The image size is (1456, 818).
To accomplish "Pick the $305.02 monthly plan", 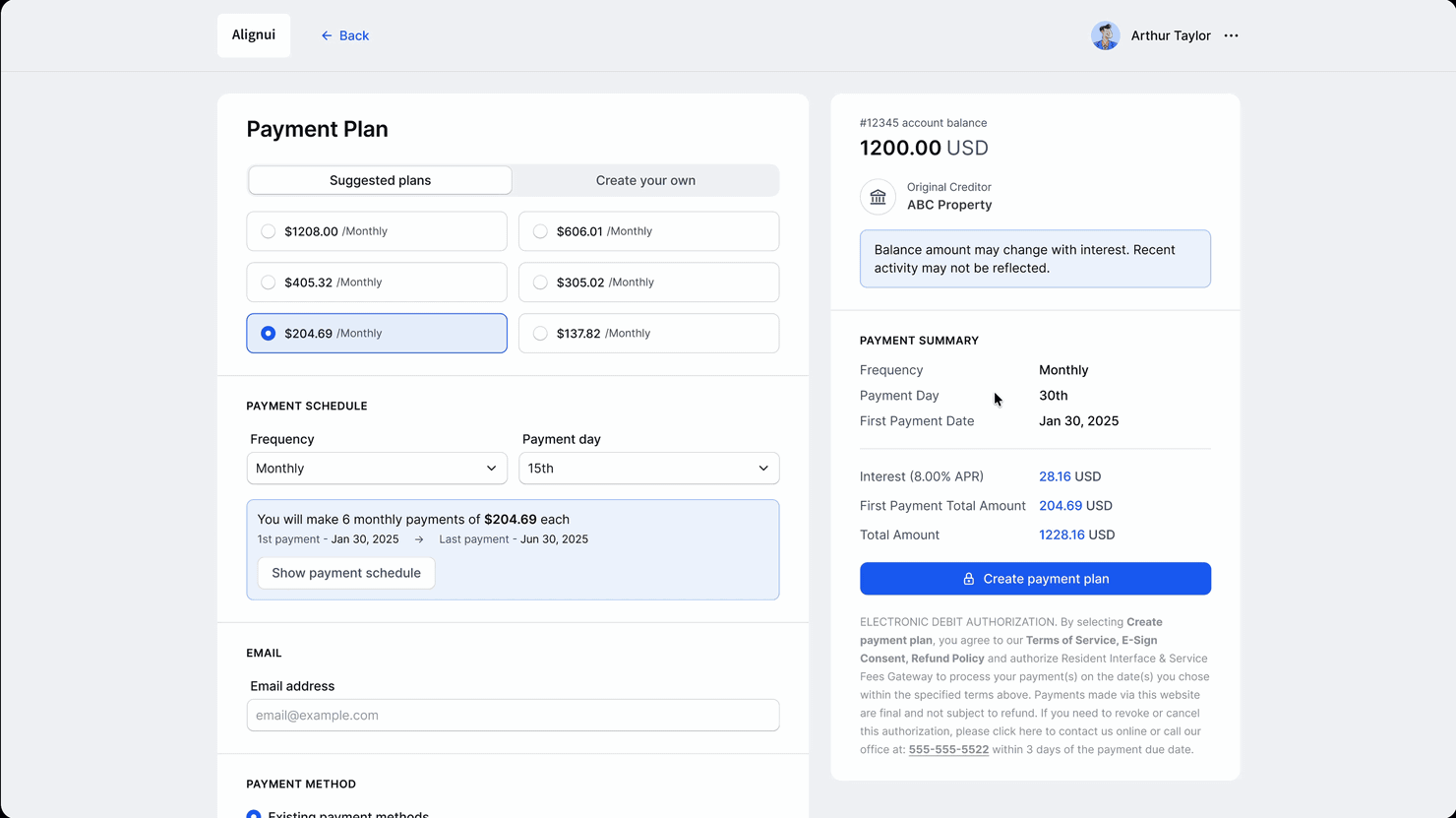I will pyautogui.click(x=648, y=283).
